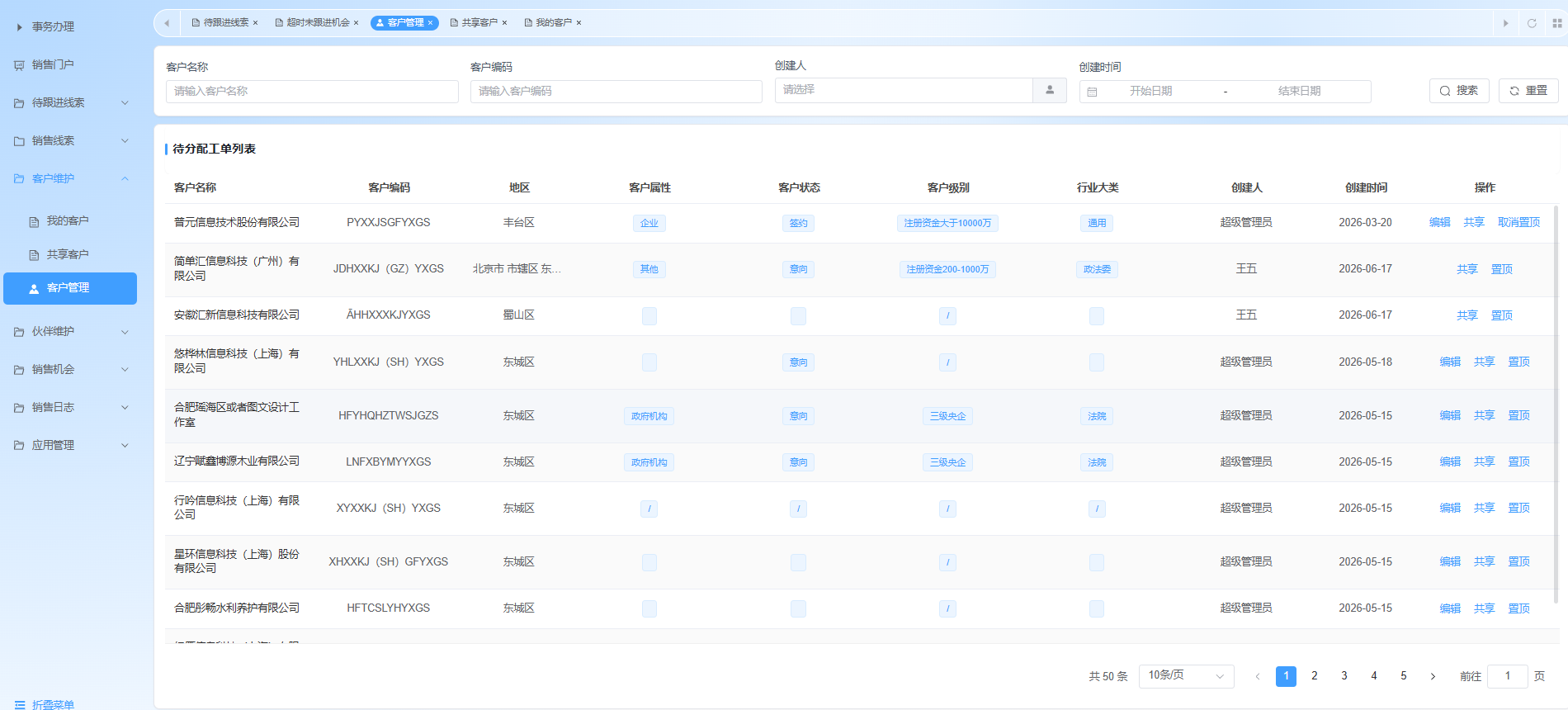Click the 前往 page number input
The width and height of the screenshot is (1568, 710).
pos(1507,676)
